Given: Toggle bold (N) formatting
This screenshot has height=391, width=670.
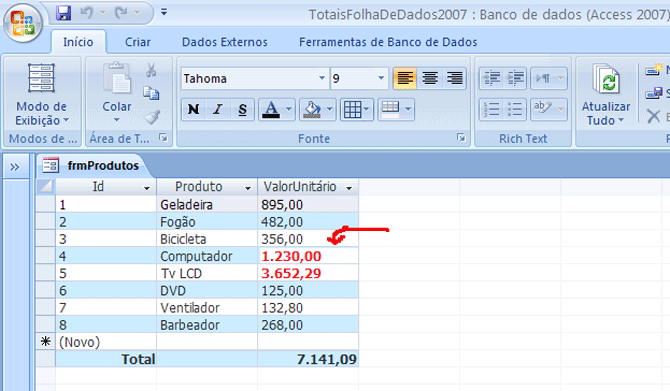Looking at the screenshot, I should coord(193,109).
